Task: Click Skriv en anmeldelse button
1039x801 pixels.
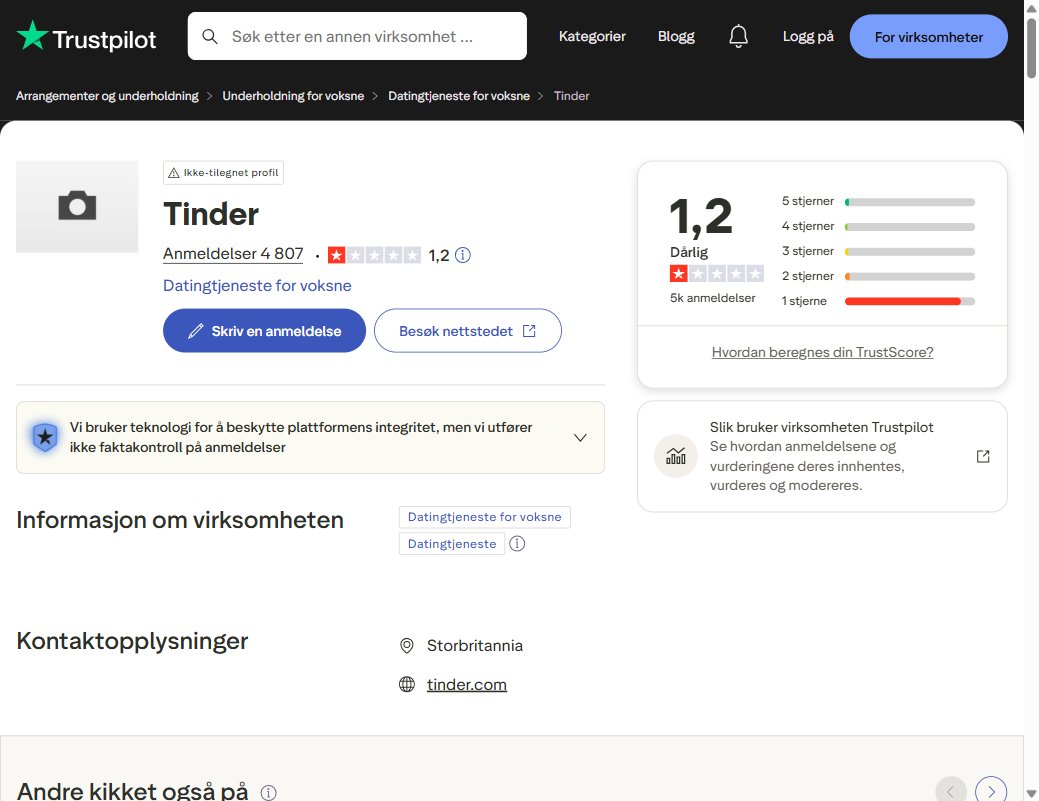Action: (x=264, y=331)
